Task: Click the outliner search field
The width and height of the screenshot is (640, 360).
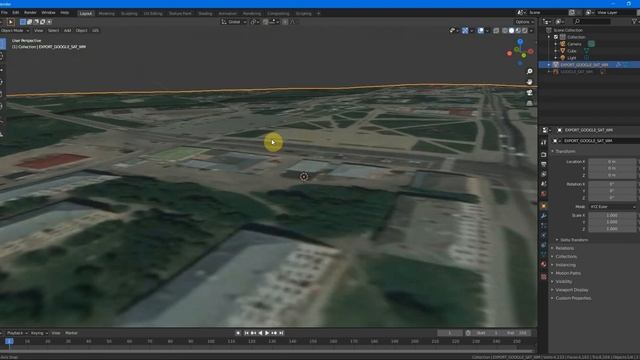Action: click(x=592, y=22)
